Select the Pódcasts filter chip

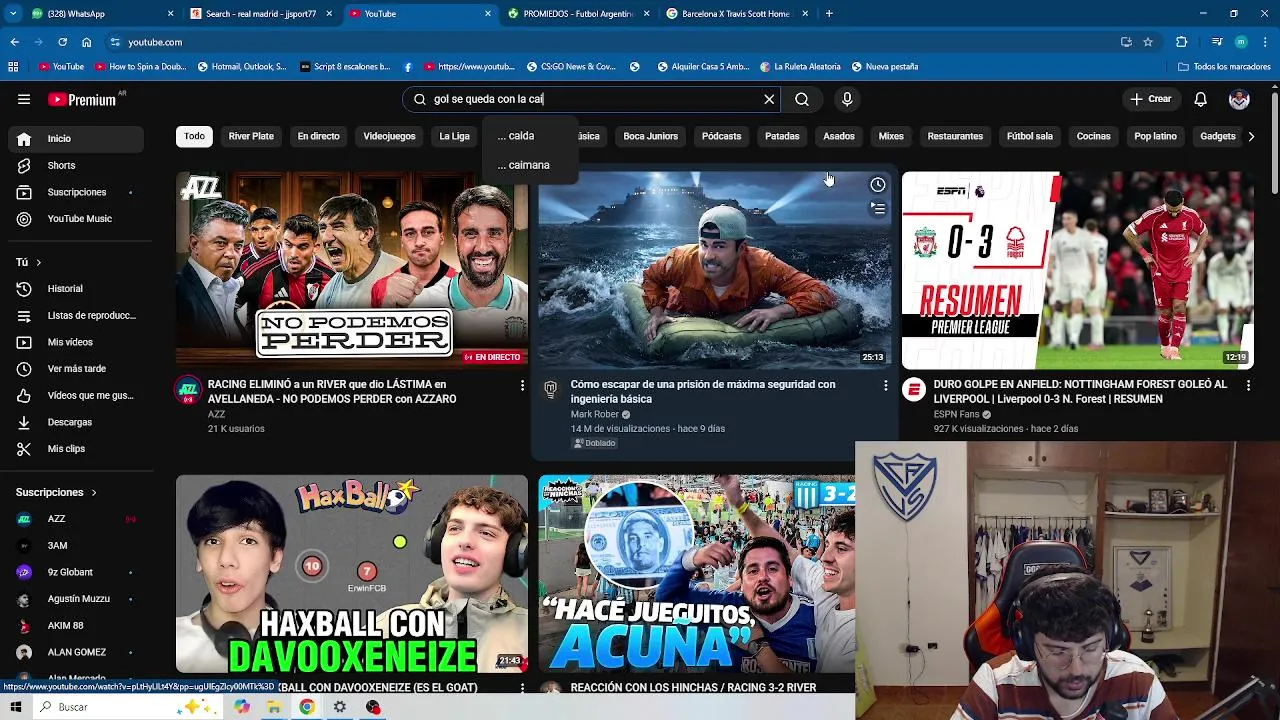pyautogui.click(x=721, y=136)
